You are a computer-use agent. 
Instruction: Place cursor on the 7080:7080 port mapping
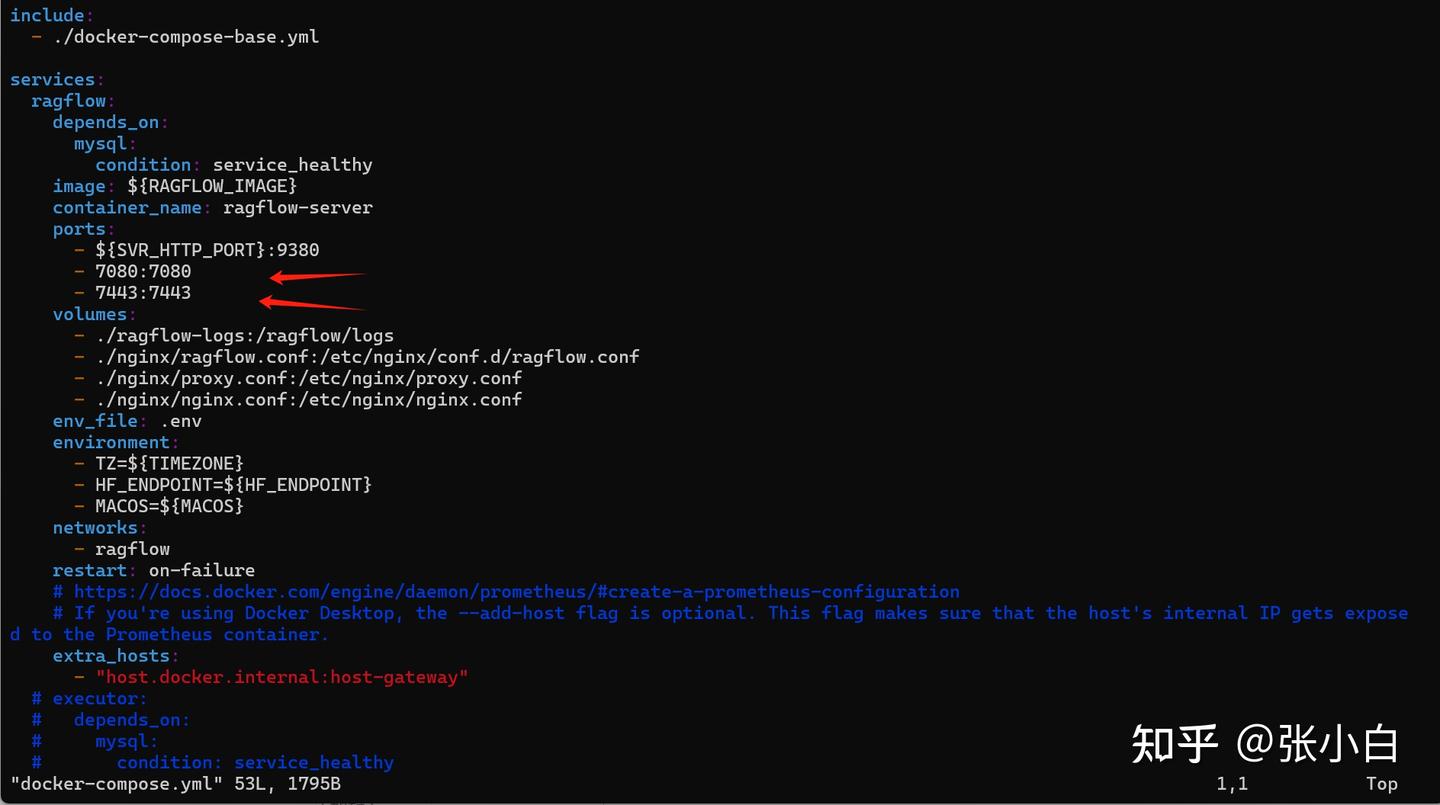pos(143,272)
